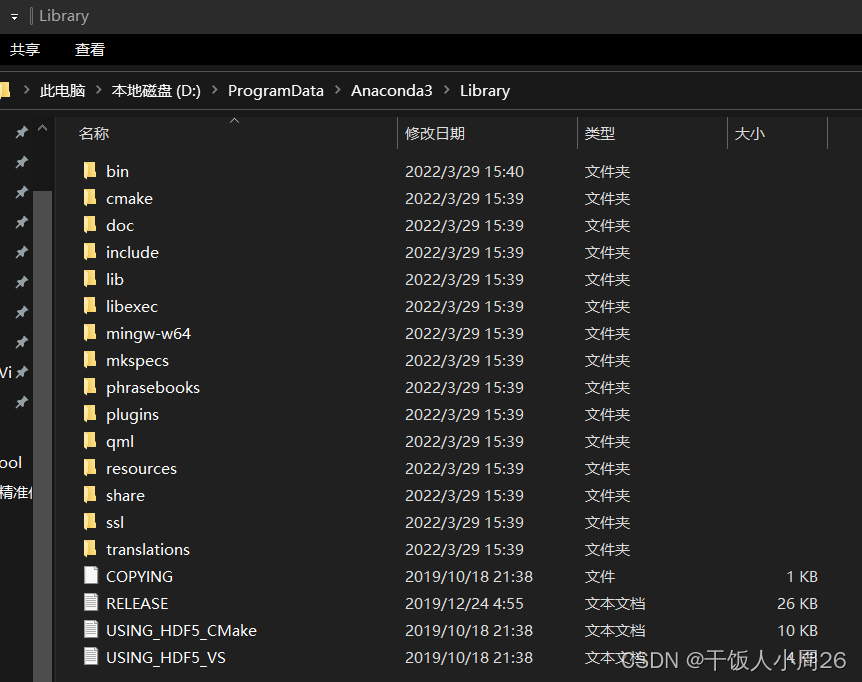862x682 pixels.
Task: Click the phrasebooks folder icon
Action: click(90, 386)
